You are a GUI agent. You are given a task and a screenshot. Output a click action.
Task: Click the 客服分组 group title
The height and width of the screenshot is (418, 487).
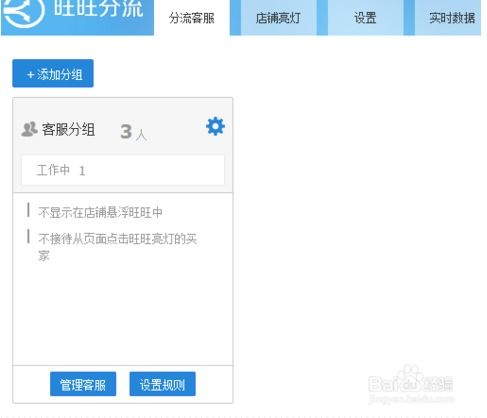coord(68,129)
